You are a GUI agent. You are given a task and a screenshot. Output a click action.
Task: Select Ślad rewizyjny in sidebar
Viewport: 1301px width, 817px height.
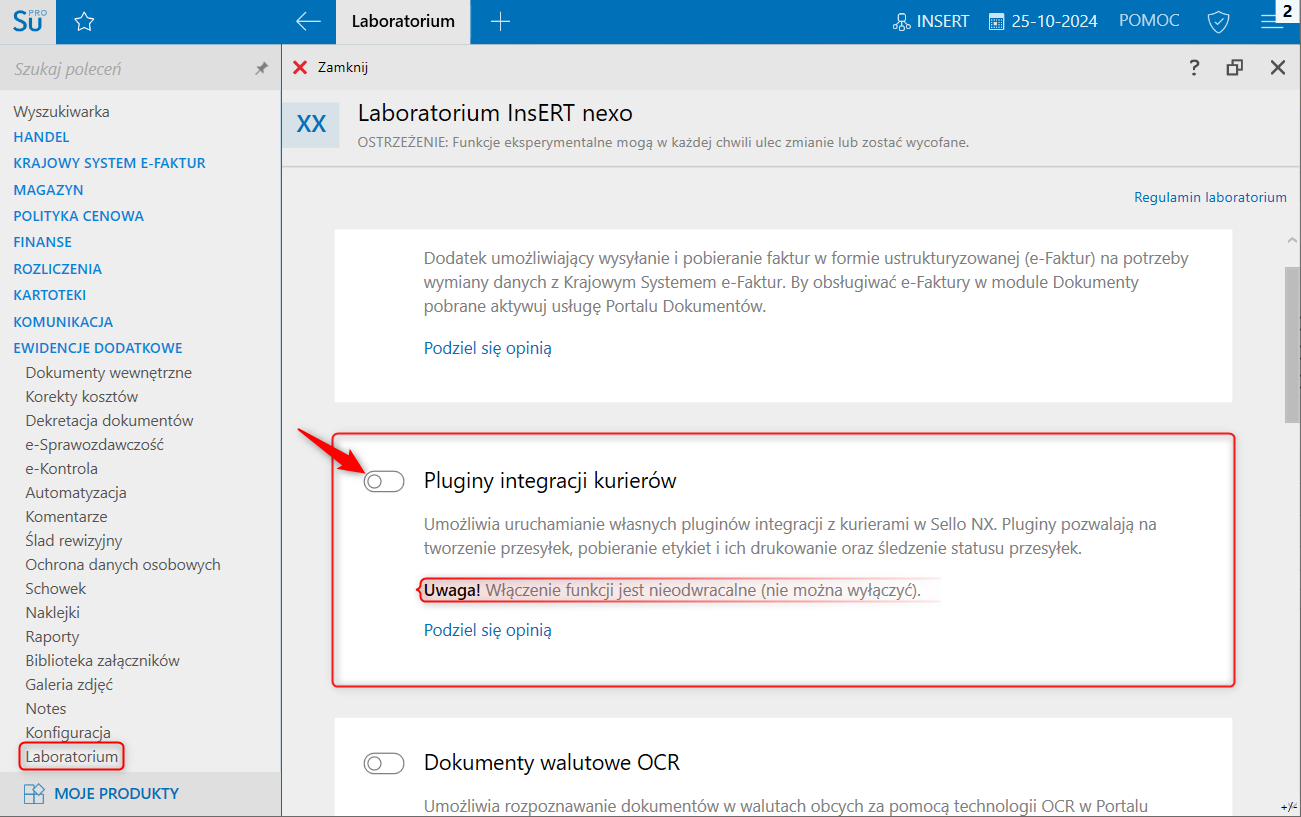73,541
